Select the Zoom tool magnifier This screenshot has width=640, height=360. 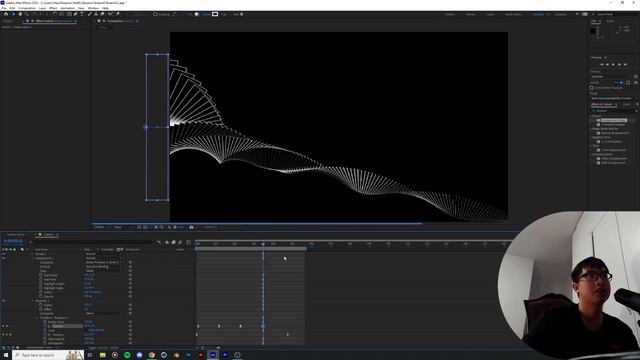(27, 14)
